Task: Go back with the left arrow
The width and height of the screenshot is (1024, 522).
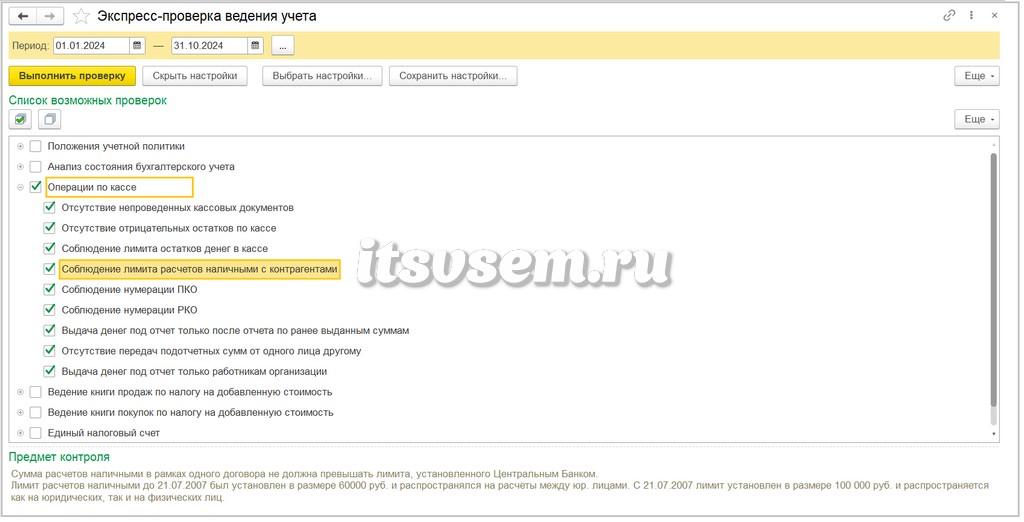Action: (23, 16)
